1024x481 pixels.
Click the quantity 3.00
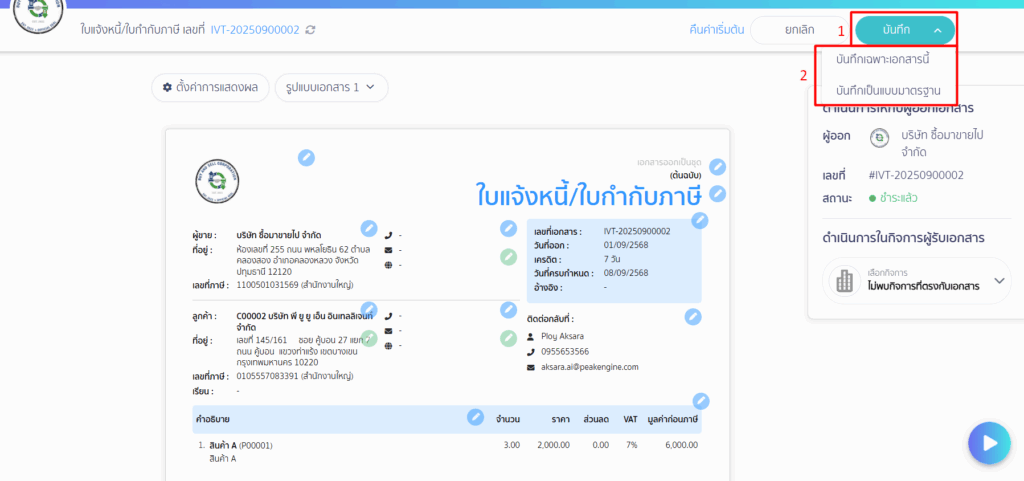pyautogui.click(x=511, y=445)
